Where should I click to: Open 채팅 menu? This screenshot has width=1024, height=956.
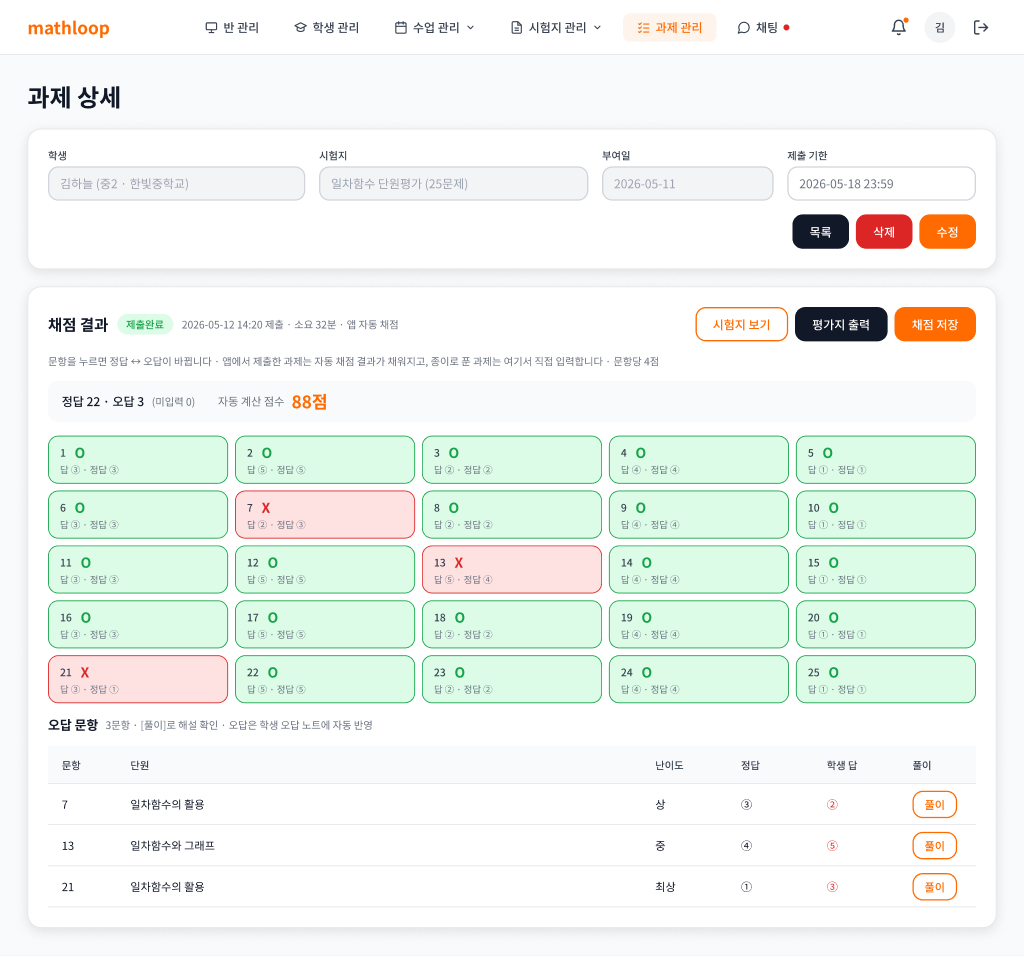[x=763, y=27]
